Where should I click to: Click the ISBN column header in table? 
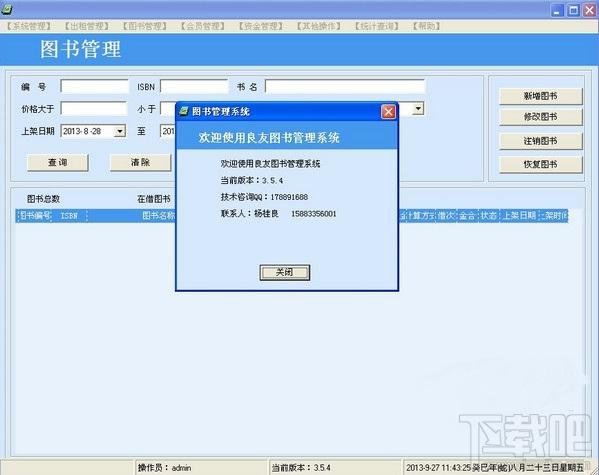point(70,216)
